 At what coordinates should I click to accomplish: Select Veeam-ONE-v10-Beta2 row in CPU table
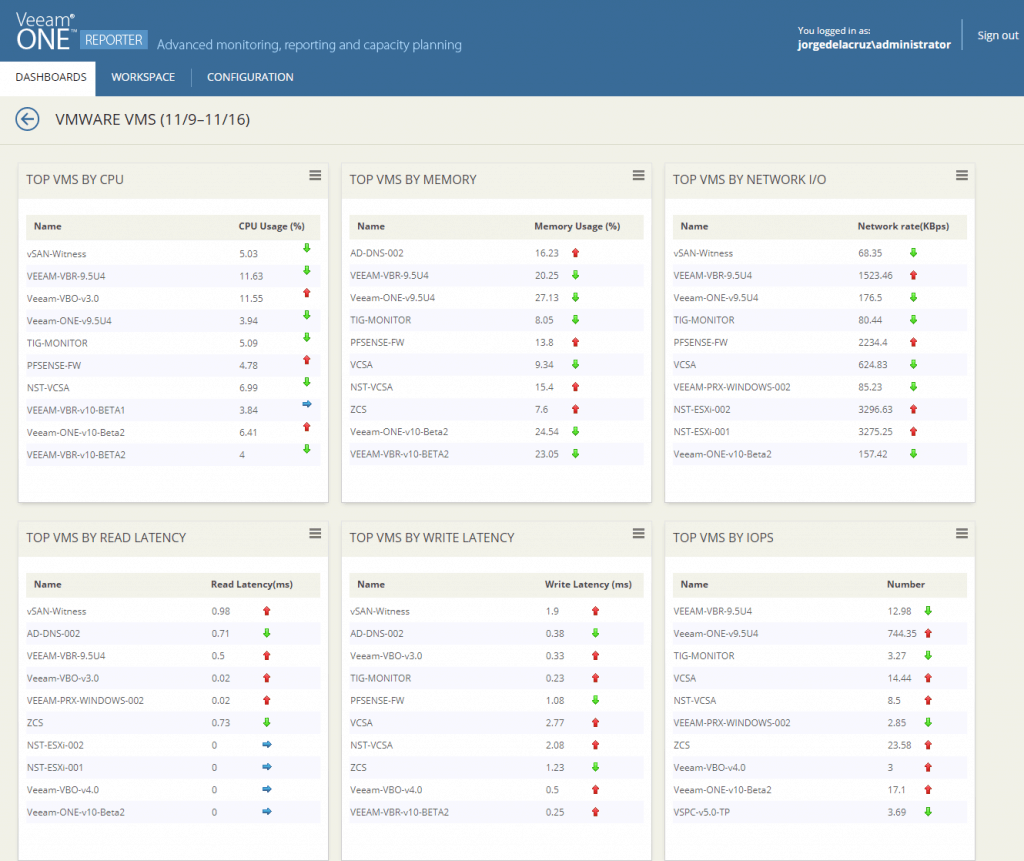pyautogui.click(x=173, y=432)
